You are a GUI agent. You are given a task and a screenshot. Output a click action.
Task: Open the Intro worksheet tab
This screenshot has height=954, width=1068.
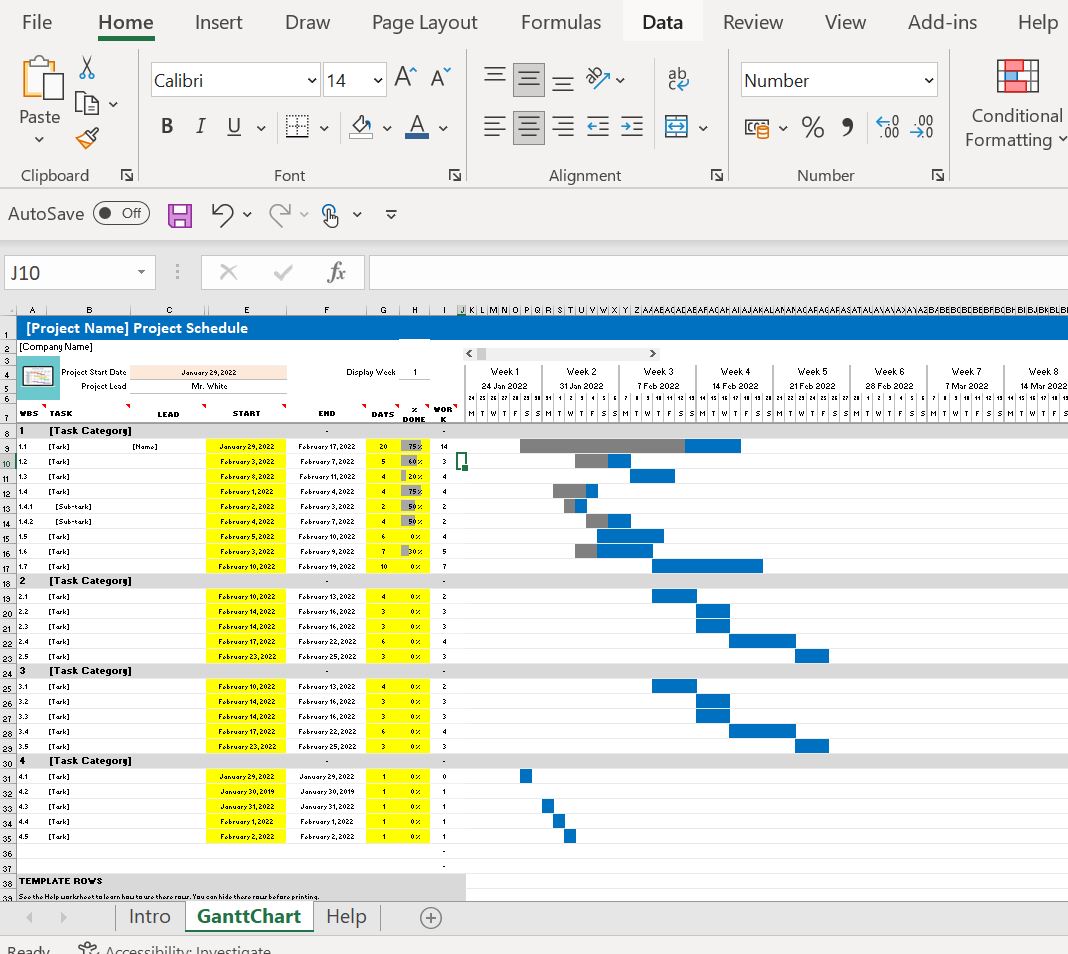(x=149, y=917)
